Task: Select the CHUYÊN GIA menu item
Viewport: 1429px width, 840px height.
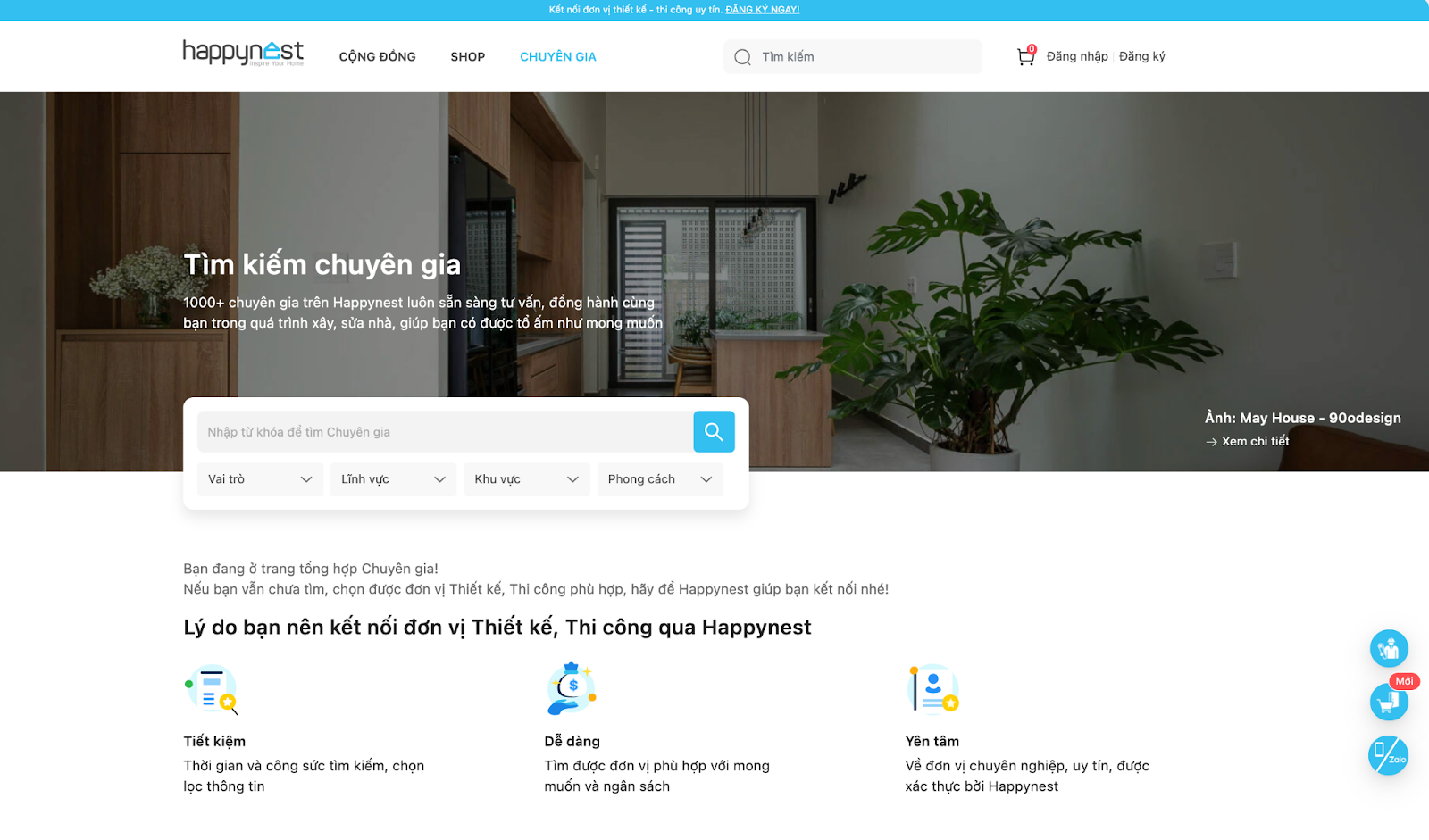Action: pos(558,57)
